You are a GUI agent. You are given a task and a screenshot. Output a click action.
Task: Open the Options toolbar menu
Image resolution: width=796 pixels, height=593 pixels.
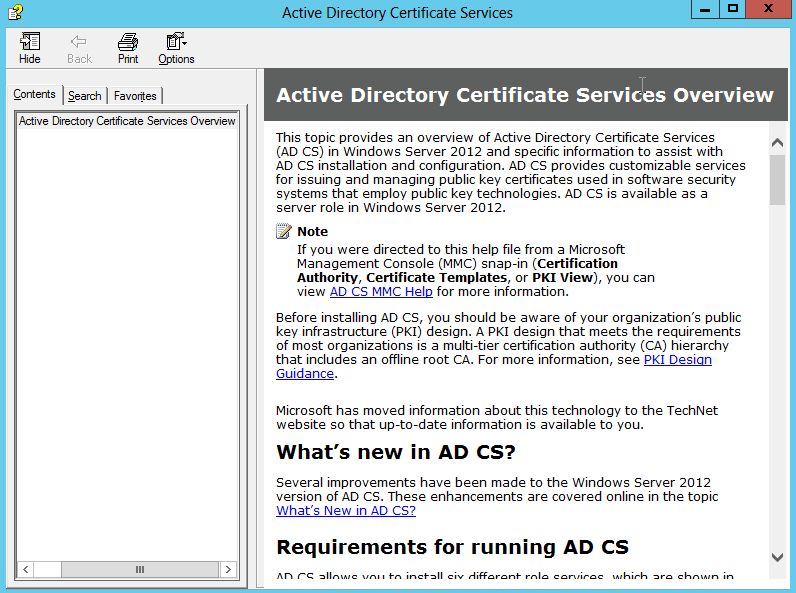pos(176,48)
